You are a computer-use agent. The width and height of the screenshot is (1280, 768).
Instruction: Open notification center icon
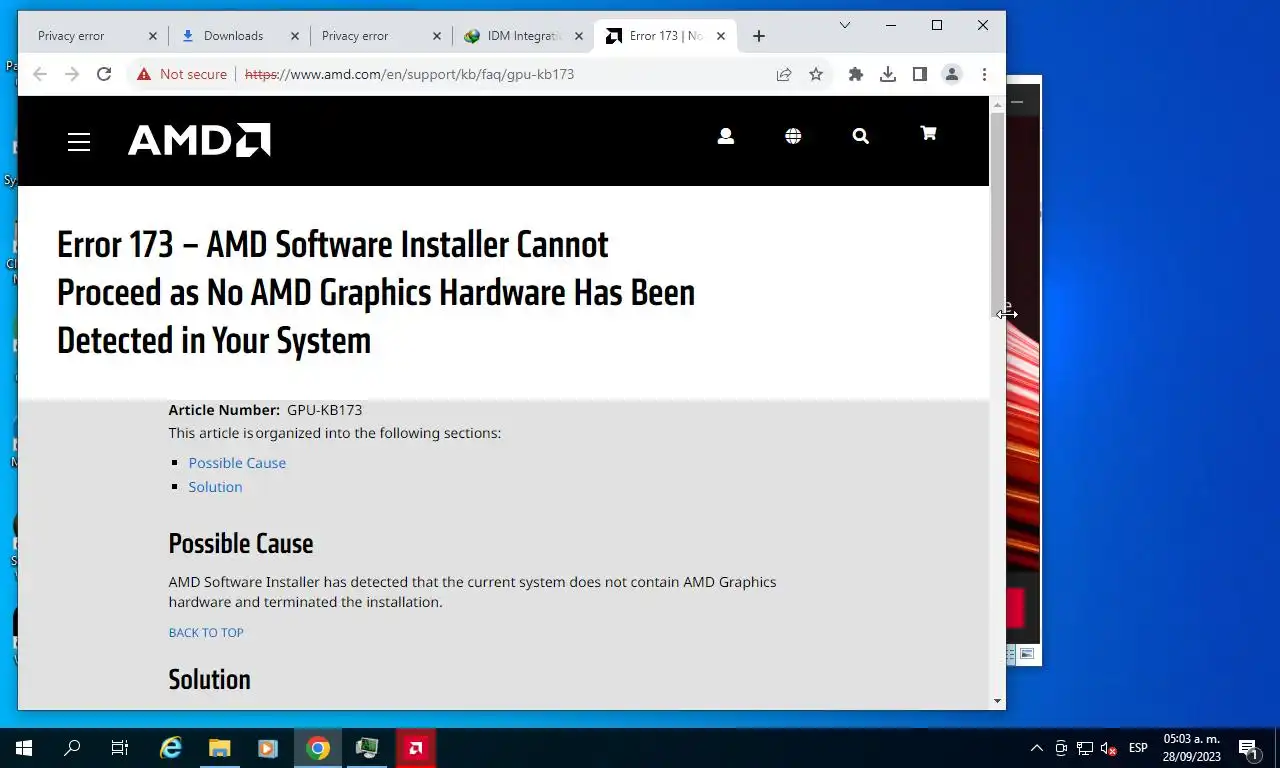pos(1249,748)
